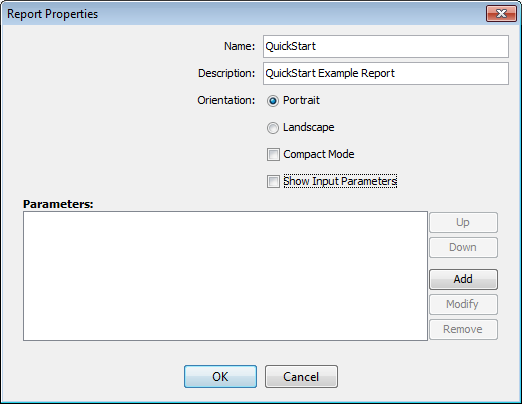This screenshot has height=404, width=522.
Task: Click into the Name field containing QuickStart
Action: [x=386, y=46]
